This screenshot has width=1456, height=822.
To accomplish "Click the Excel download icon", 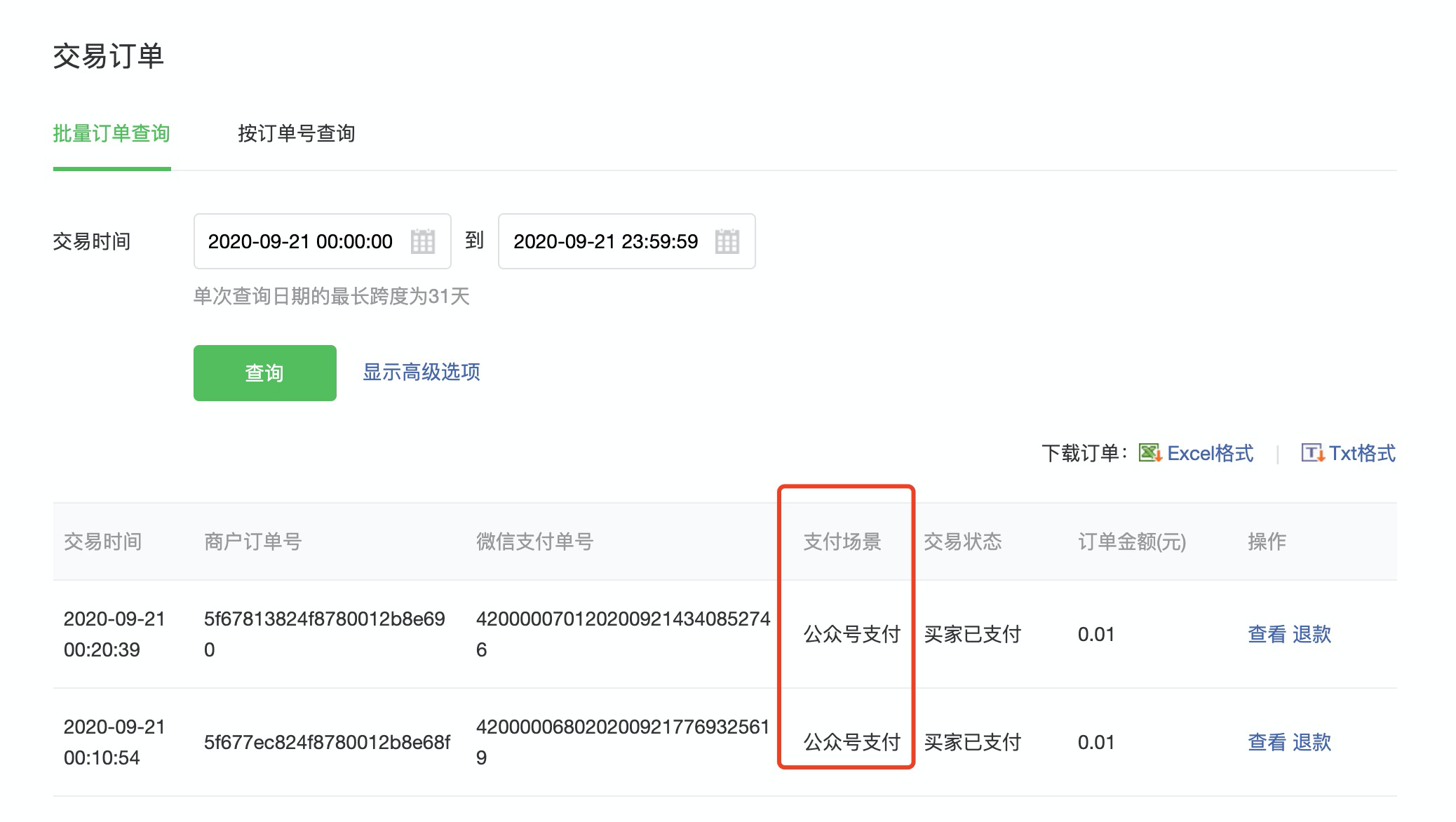I will (x=1150, y=453).
